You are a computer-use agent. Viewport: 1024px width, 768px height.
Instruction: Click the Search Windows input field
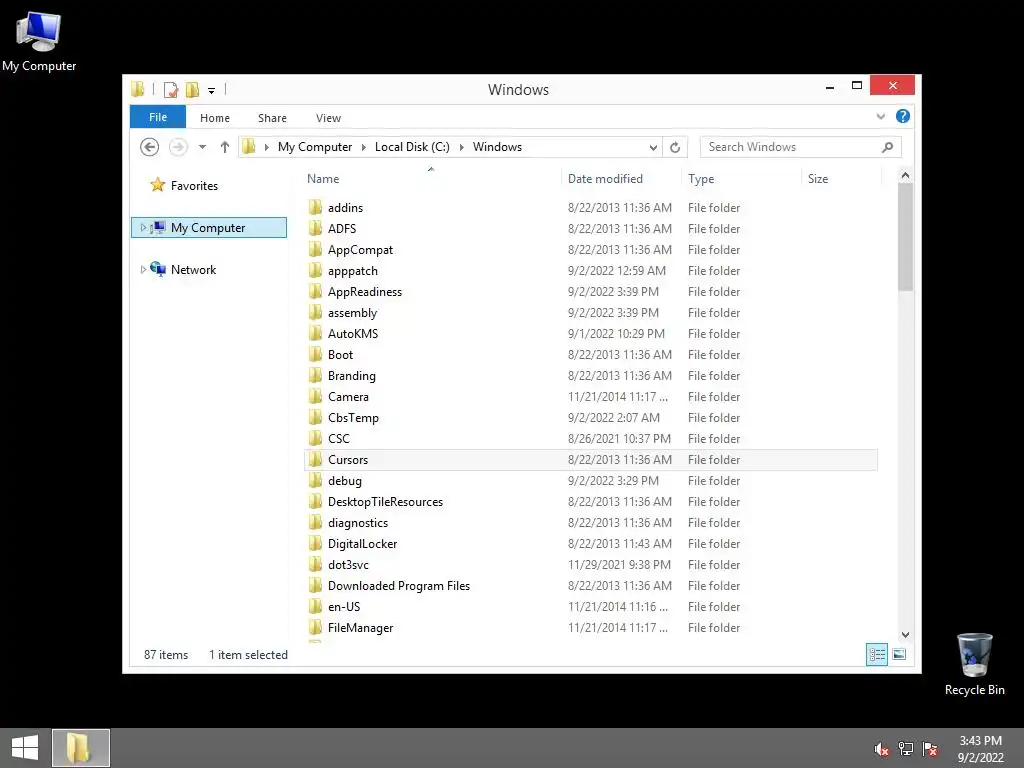coord(790,147)
